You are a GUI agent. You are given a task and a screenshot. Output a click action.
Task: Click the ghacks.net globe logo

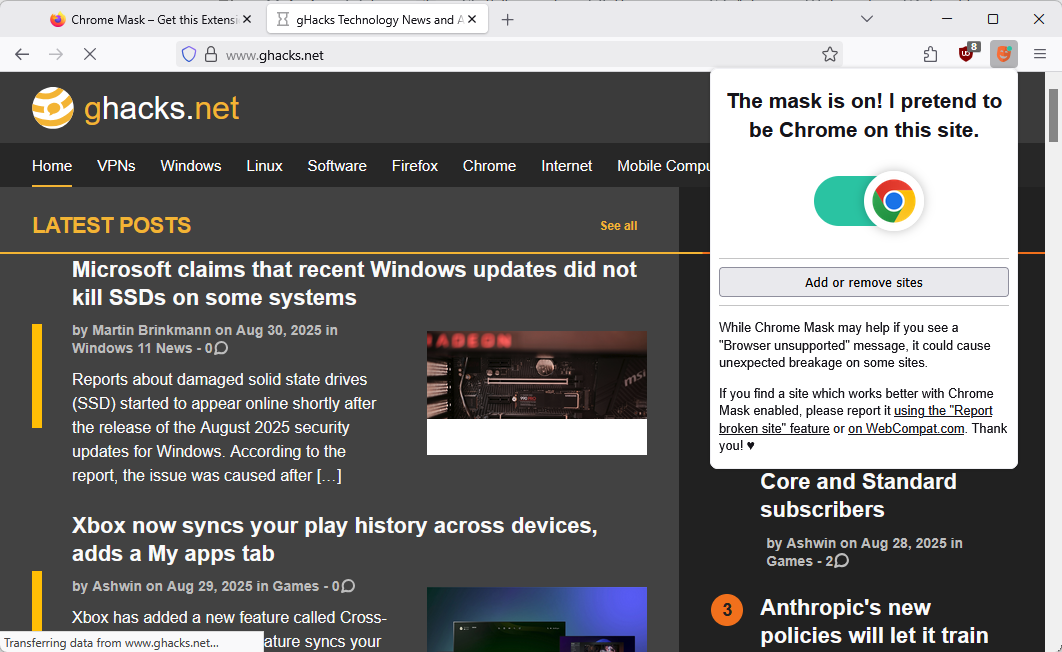tap(53, 108)
